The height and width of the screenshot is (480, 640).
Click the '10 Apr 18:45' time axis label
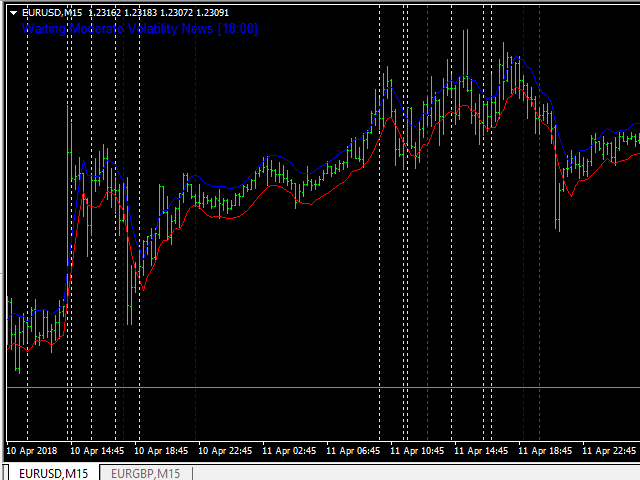click(x=161, y=451)
